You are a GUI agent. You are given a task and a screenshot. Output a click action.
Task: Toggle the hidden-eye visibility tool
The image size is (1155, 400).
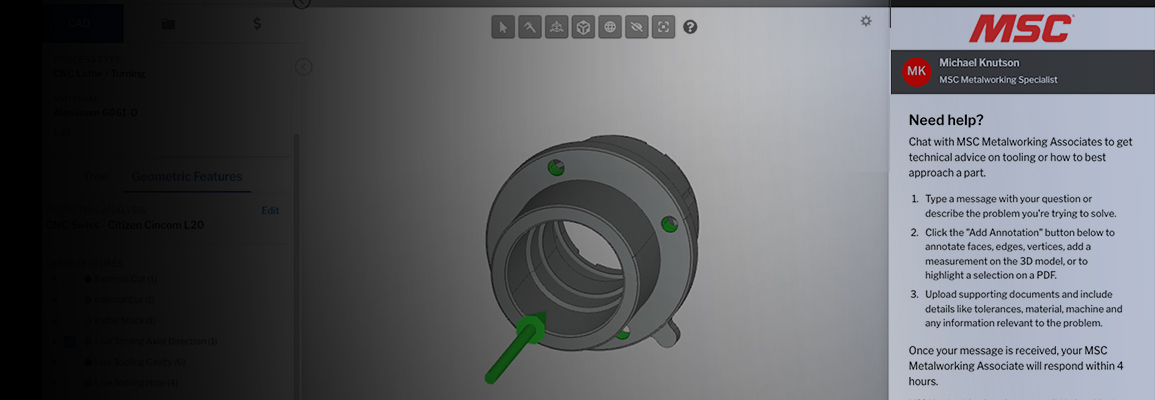coord(636,27)
